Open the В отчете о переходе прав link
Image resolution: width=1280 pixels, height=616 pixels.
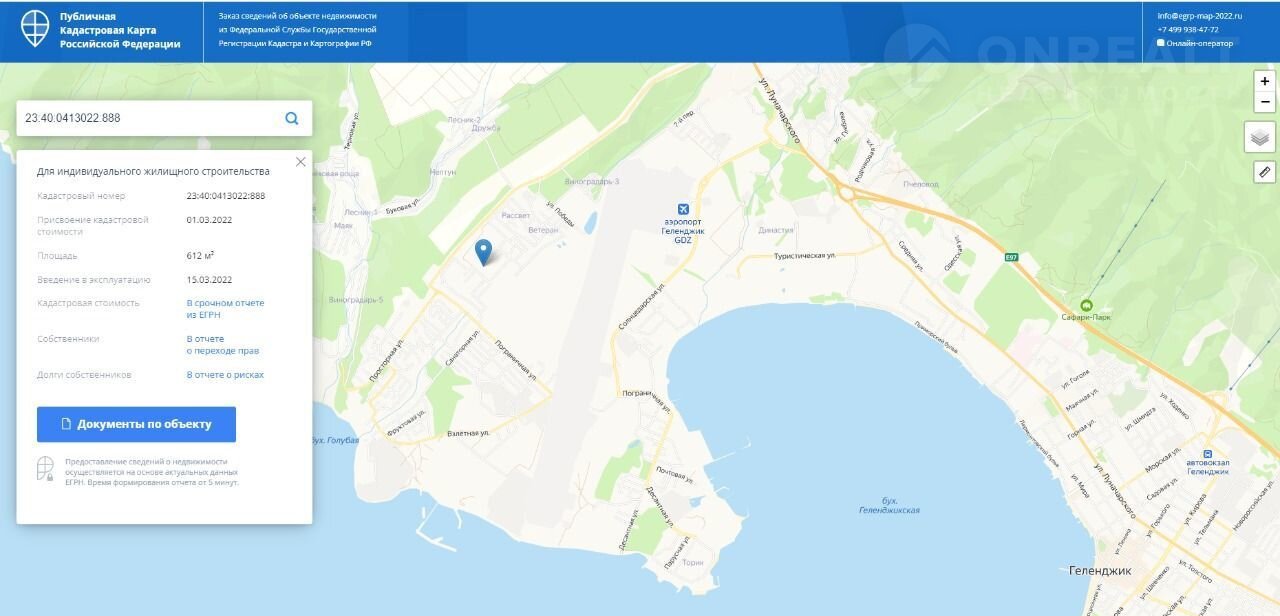223,345
